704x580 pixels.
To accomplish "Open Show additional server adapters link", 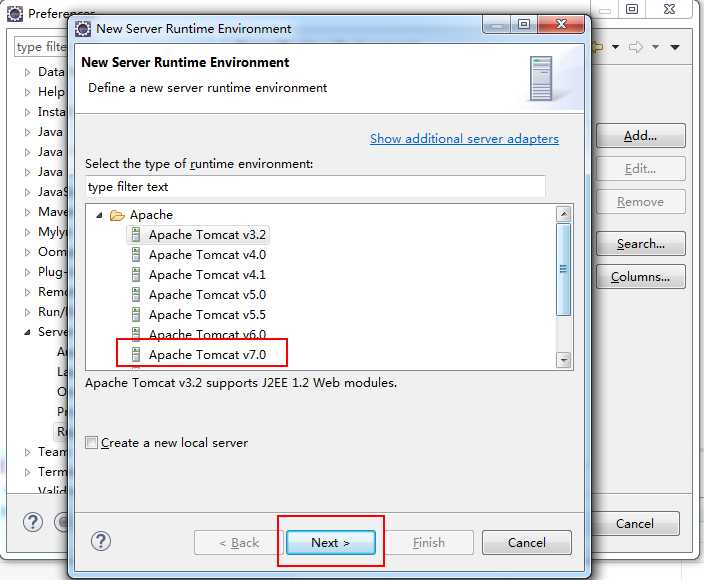I will click(x=464, y=139).
